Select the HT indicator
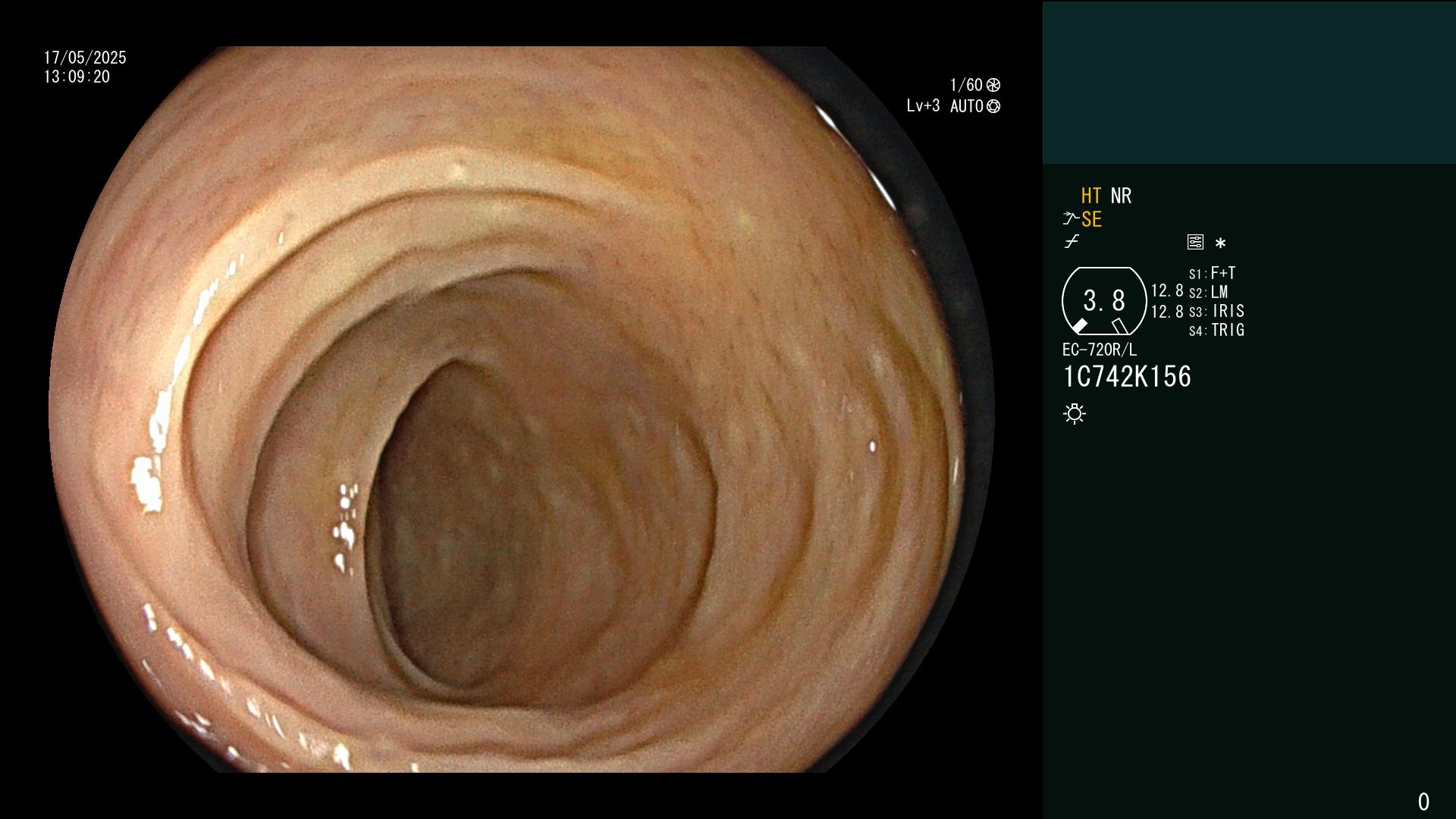 pyautogui.click(x=1091, y=196)
